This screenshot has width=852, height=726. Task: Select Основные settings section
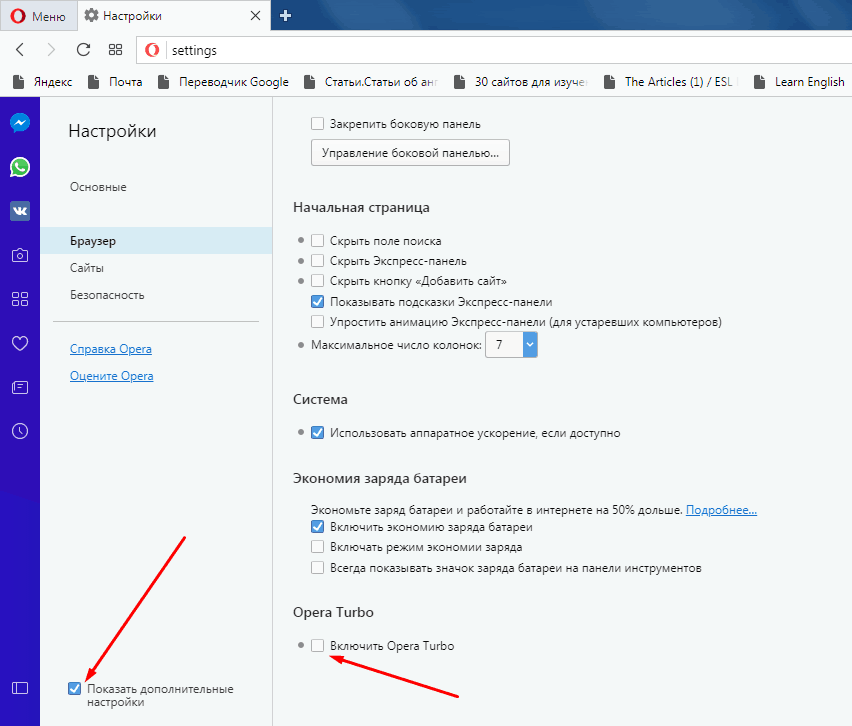click(98, 187)
